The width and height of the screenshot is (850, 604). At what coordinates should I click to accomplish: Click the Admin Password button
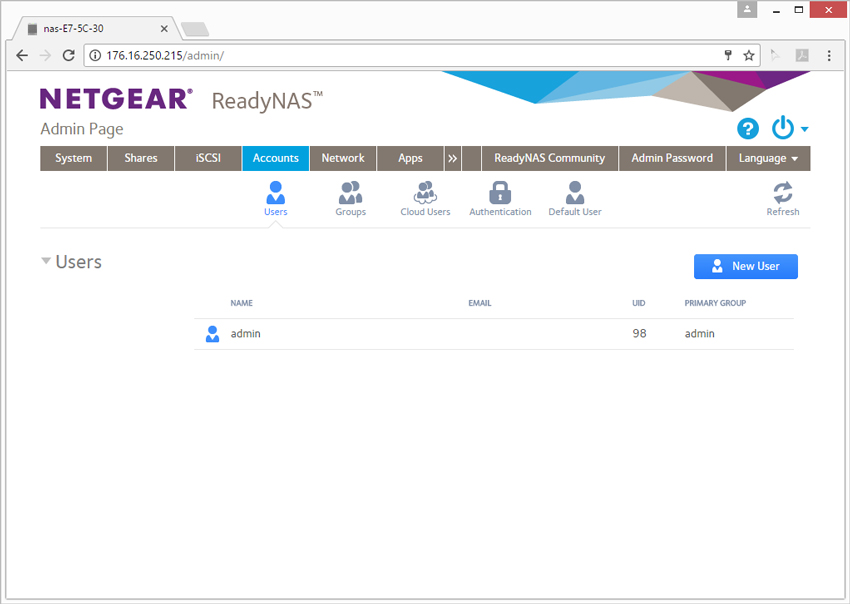[672, 158]
